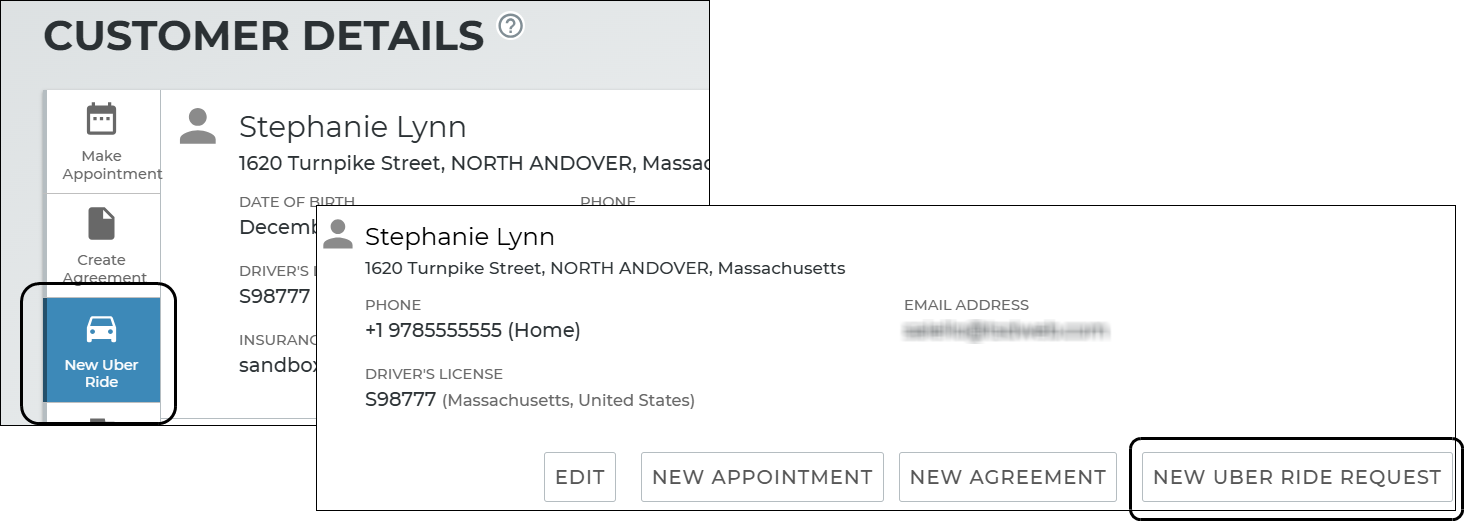
Task: Click the Stephanie Lynn name in the front card
Action: pos(459,237)
